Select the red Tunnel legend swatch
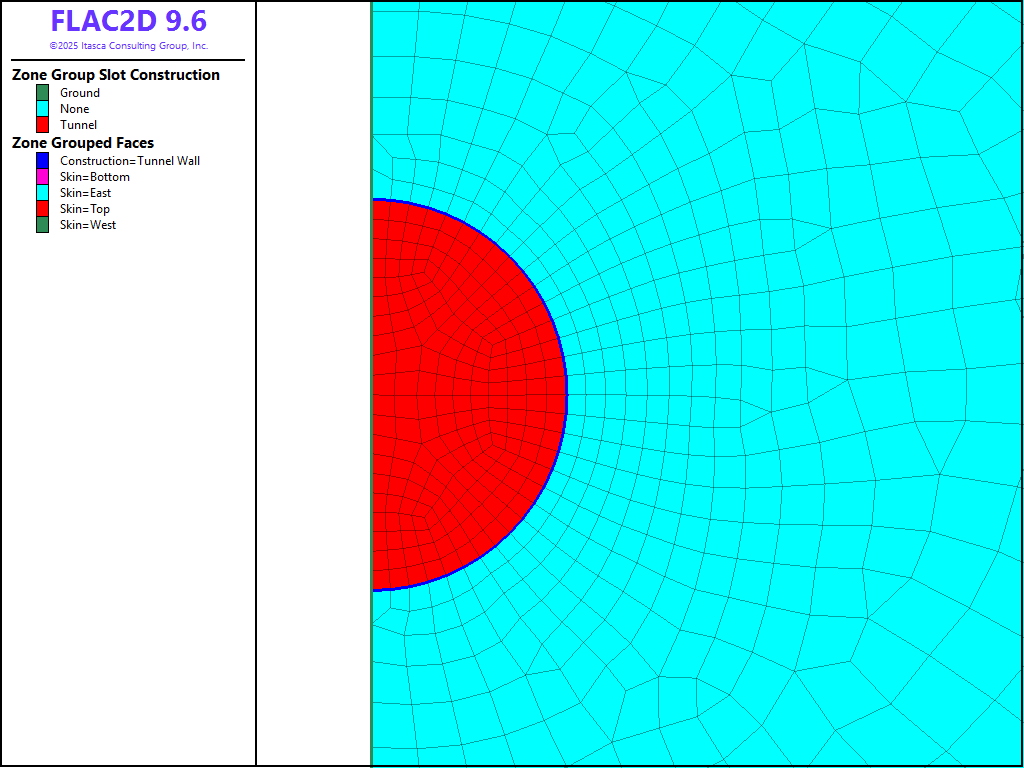 tap(43, 125)
